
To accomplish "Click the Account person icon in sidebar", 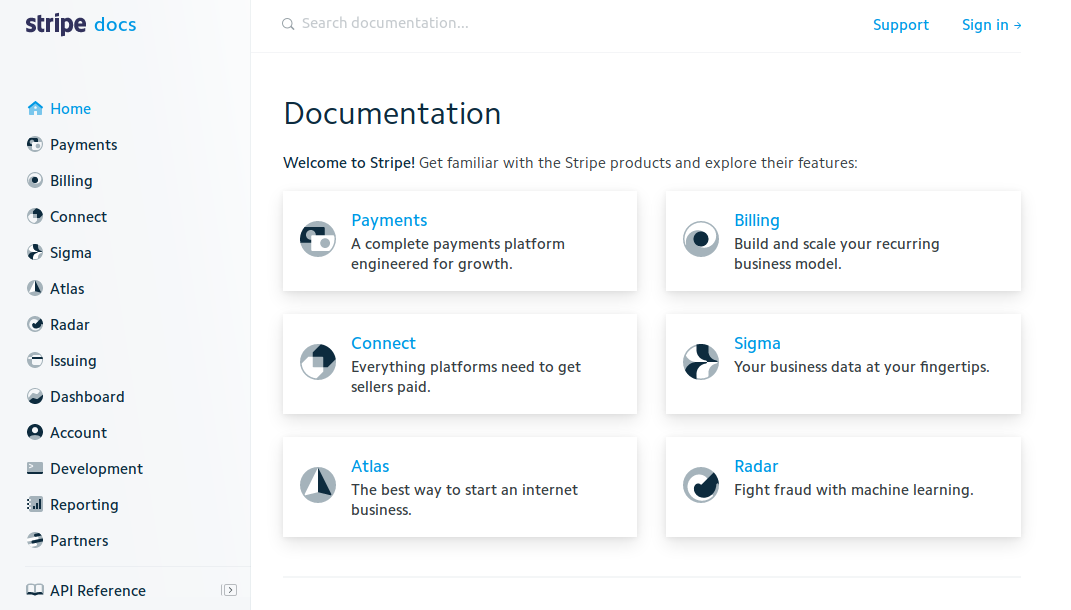I will pyautogui.click(x=35, y=432).
